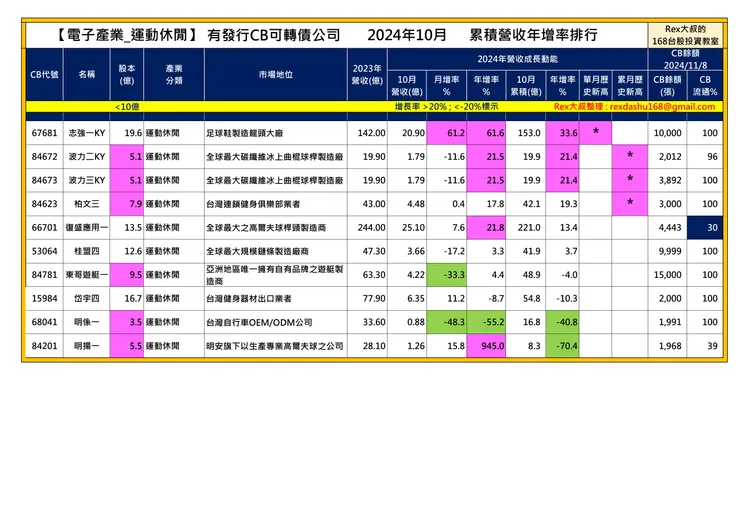Select the name cell 志強一KY
This screenshot has width=740, height=523.
click(87, 133)
